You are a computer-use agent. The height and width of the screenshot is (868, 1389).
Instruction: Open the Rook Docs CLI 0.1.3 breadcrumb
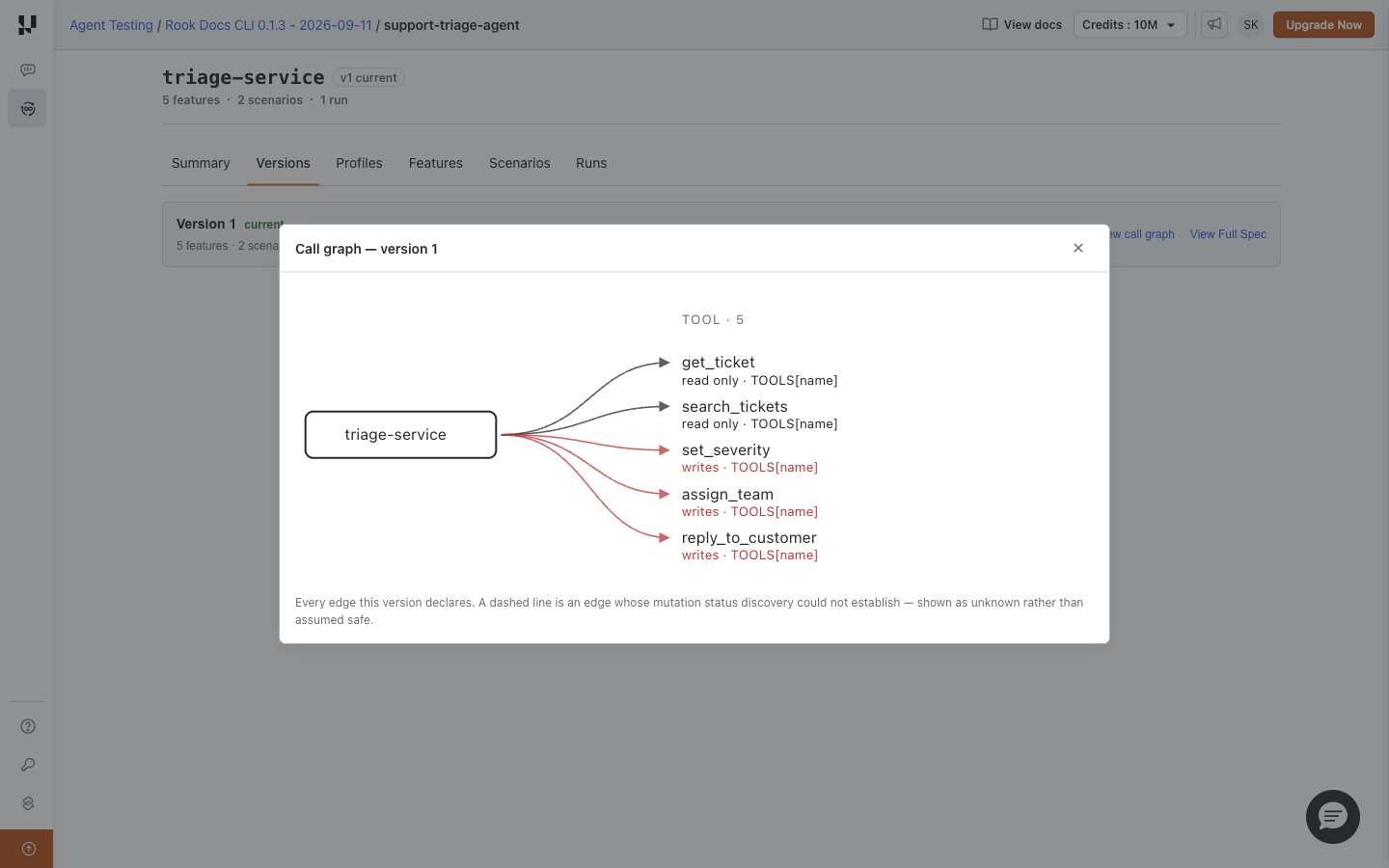point(268,25)
